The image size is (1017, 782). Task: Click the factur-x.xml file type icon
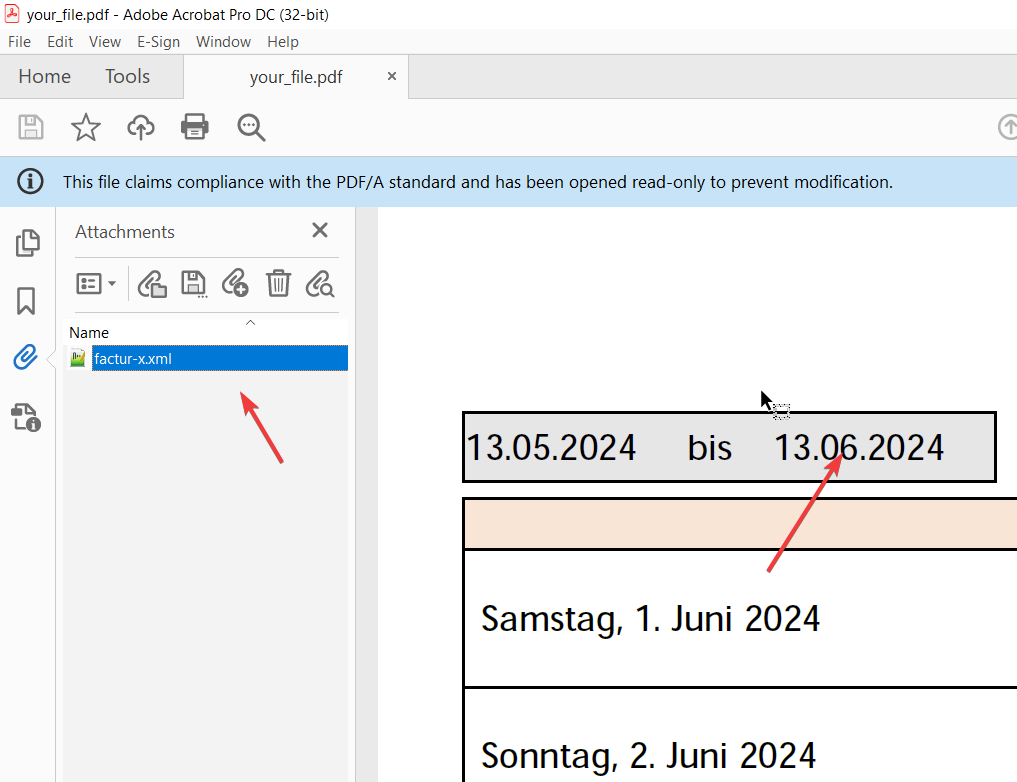click(x=78, y=358)
